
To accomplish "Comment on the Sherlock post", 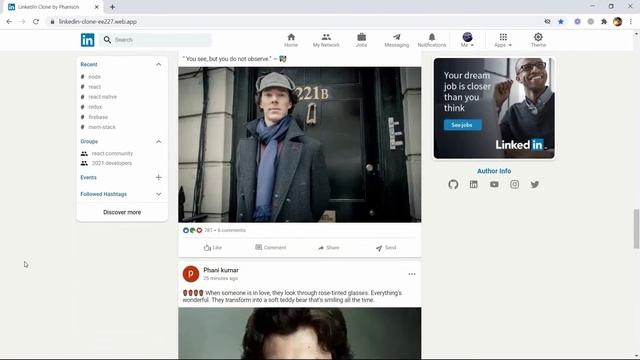I will [x=270, y=247].
